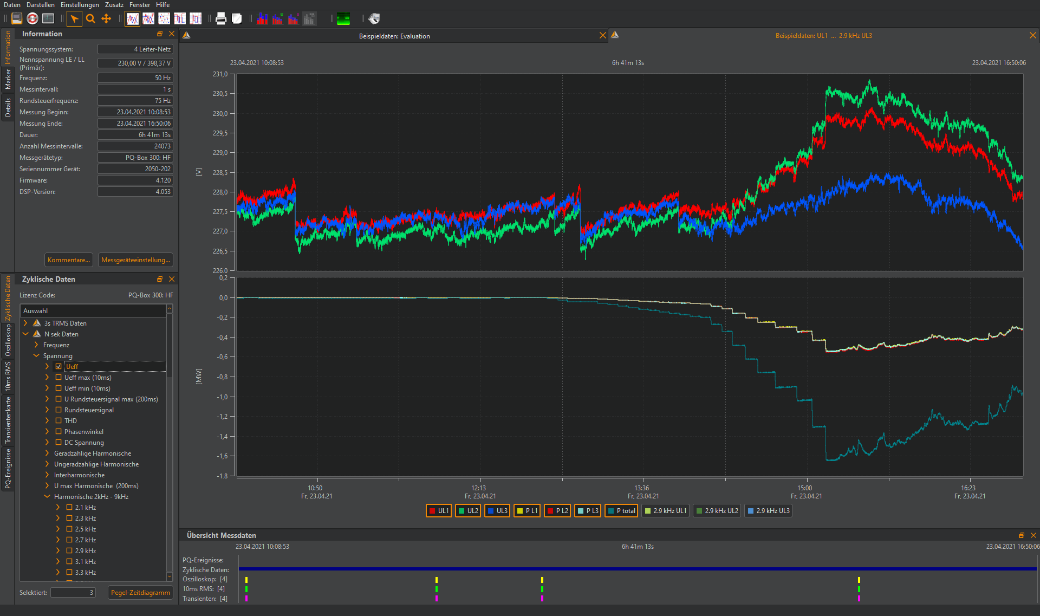
Task: Click the bar chart icon with green marker
Action: (278, 19)
